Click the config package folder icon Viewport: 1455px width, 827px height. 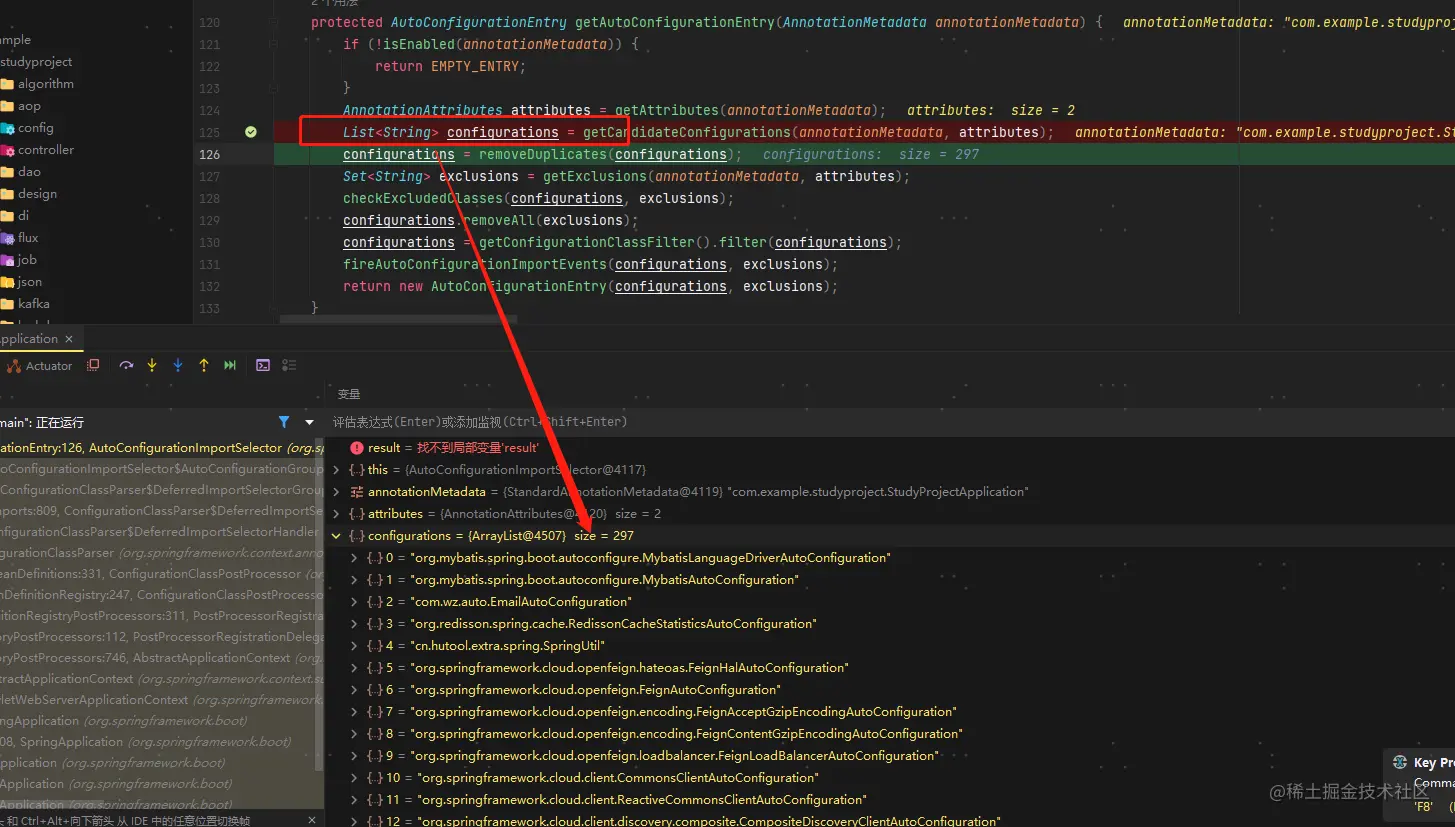point(7,128)
